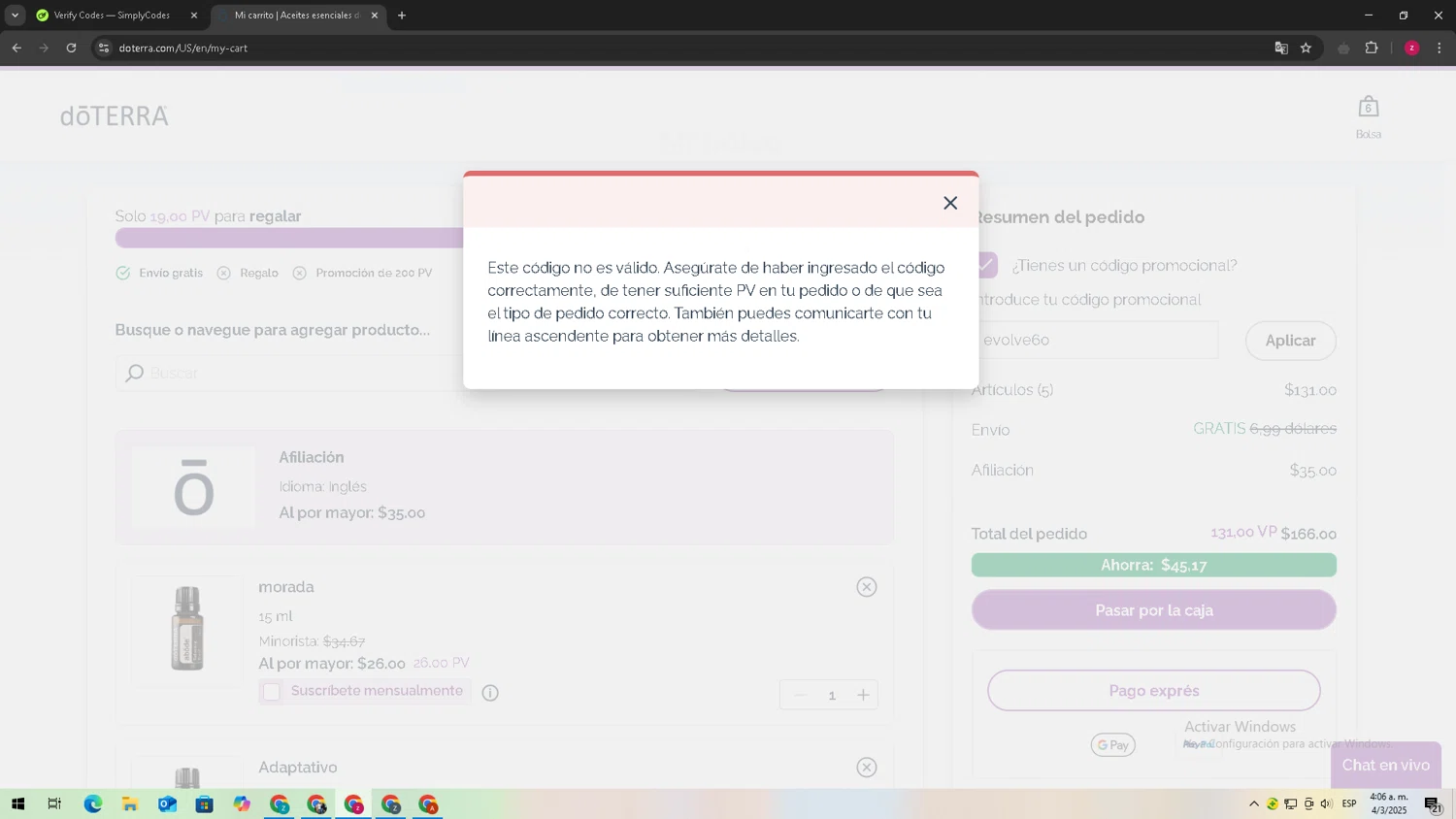Open Copilot from the taskbar
1456x819 pixels.
click(x=242, y=804)
